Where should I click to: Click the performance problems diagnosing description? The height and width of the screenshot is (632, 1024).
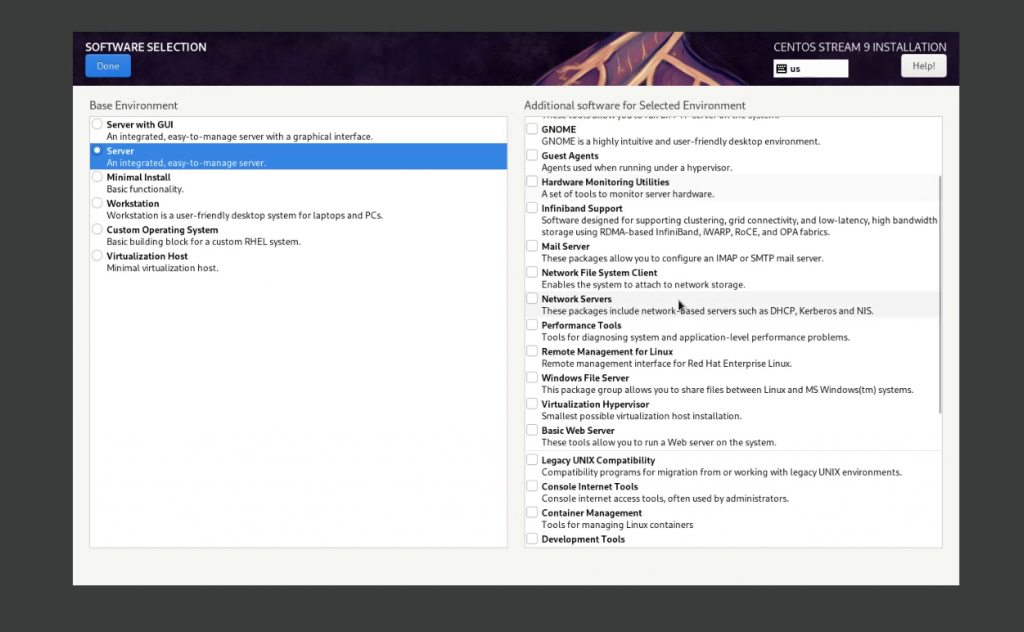(x=696, y=337)
